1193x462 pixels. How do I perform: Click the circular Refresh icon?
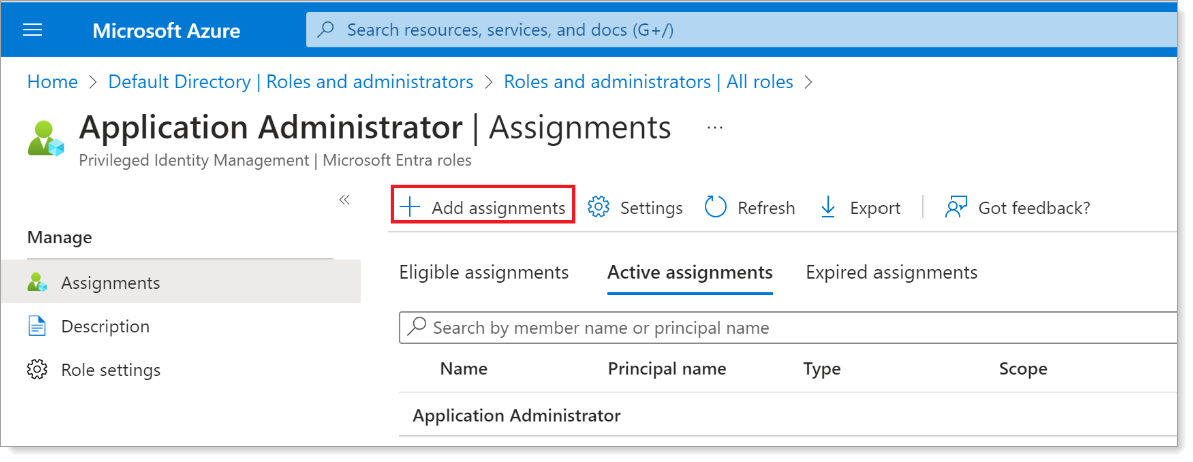coord(716,207)
